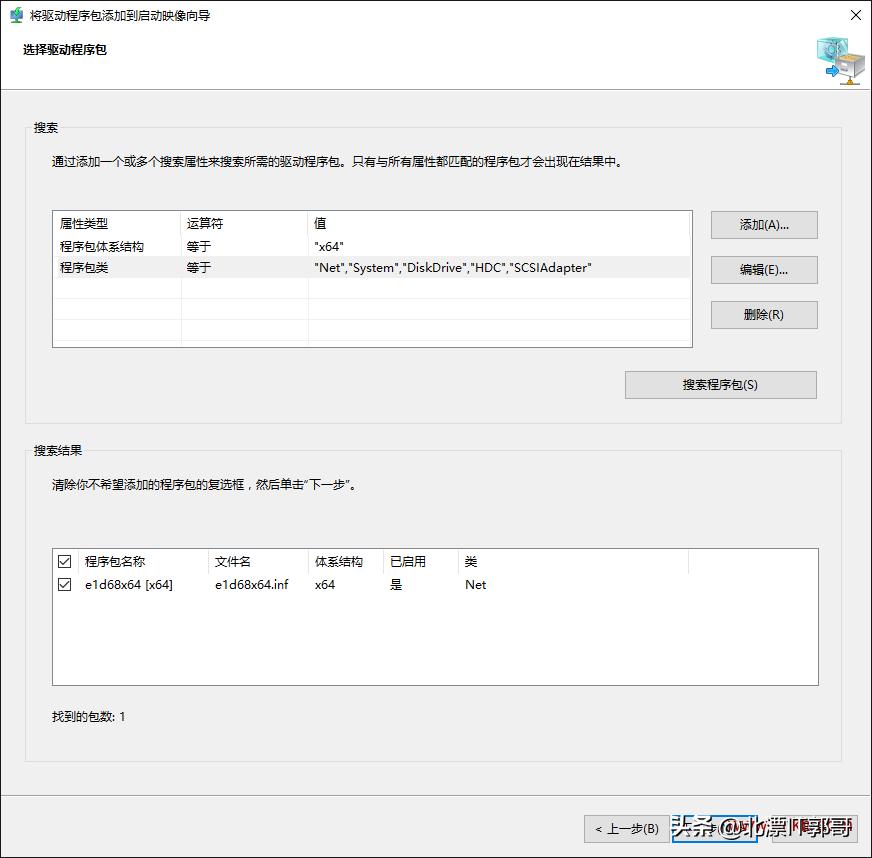Screen dimensions: 872x858
Task: Click the 添加(A) button to add a search attribute
Action: coord(763,225)
